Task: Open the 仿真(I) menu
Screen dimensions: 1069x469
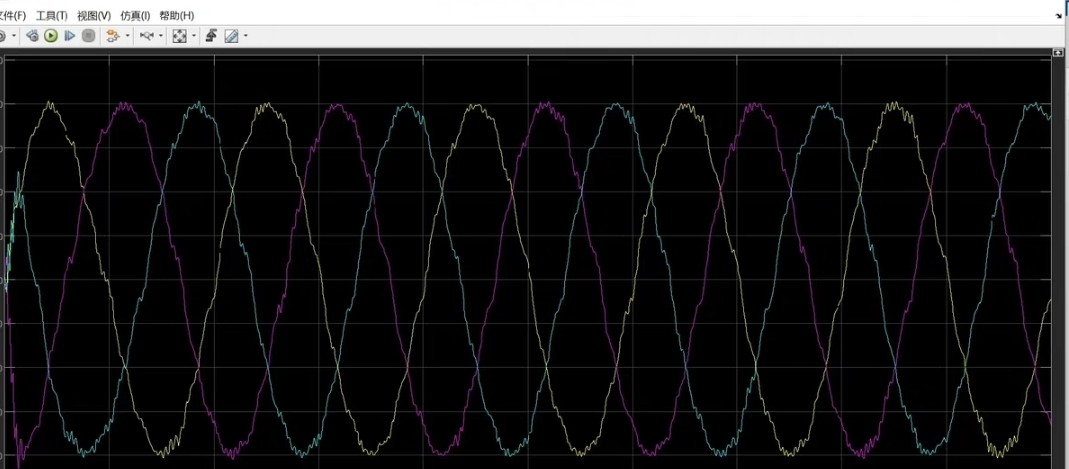Action: click(x=135, y=16)
